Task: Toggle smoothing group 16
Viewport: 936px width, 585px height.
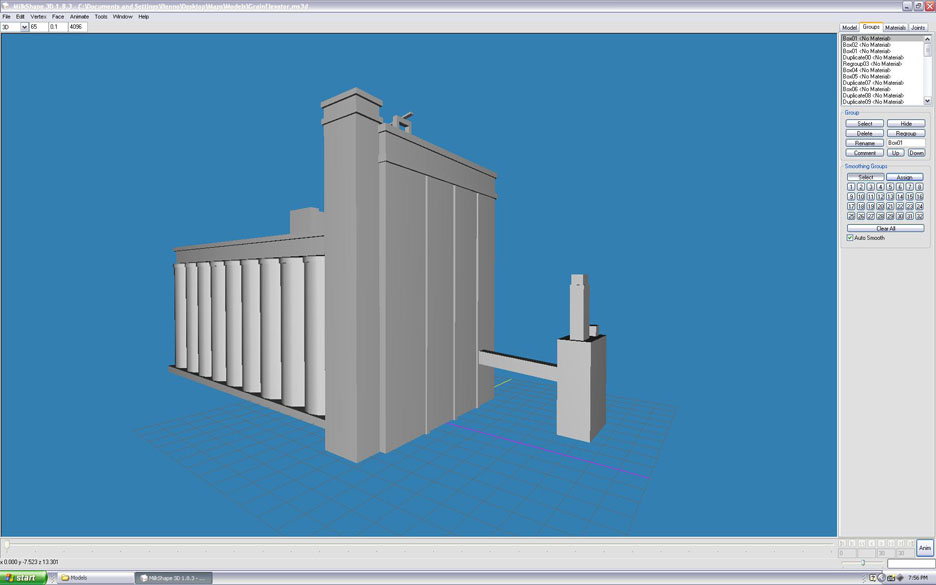Action: pos(919,196)
